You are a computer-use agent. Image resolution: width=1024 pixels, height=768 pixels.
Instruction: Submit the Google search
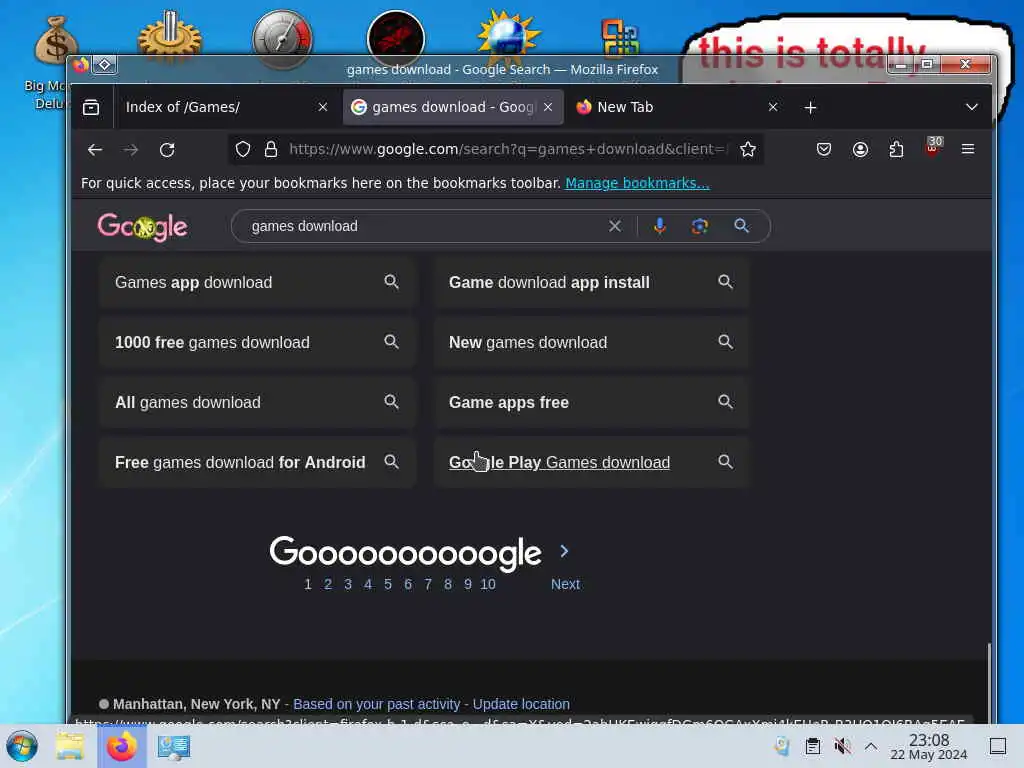741,226
